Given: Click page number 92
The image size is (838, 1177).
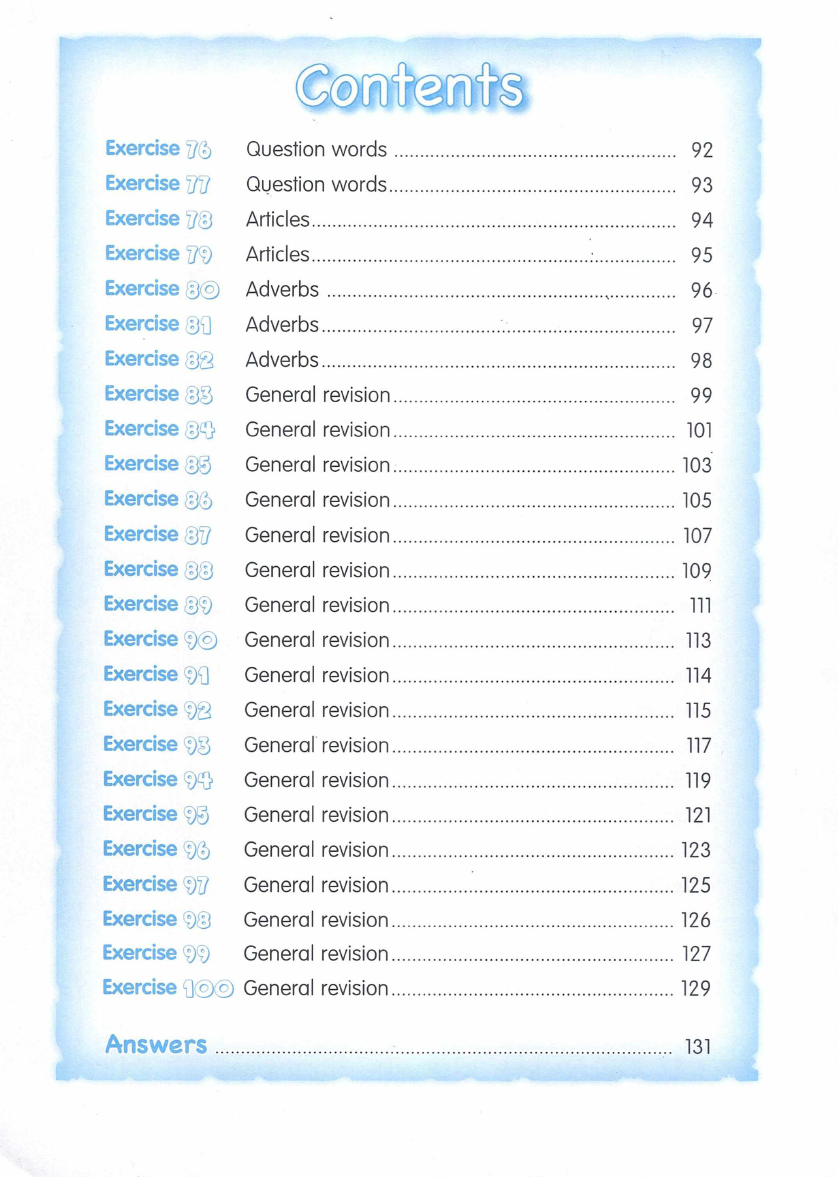Looking at the screenshot, I should [x=701, y=151].
